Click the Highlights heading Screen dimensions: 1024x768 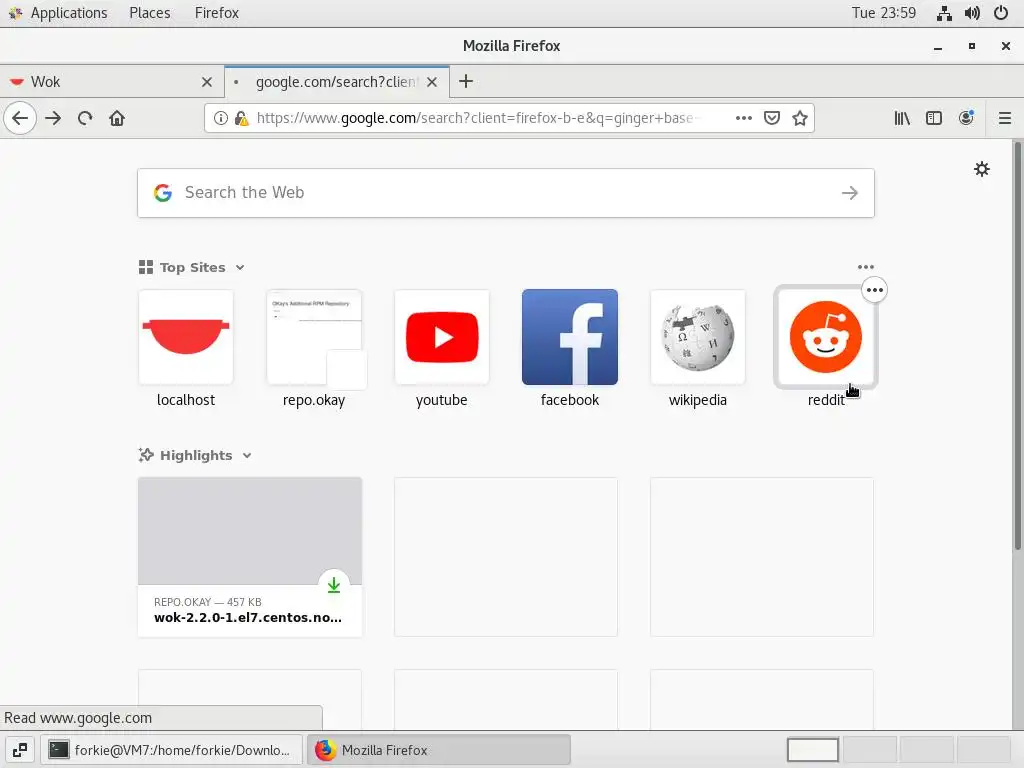[196, 456]
